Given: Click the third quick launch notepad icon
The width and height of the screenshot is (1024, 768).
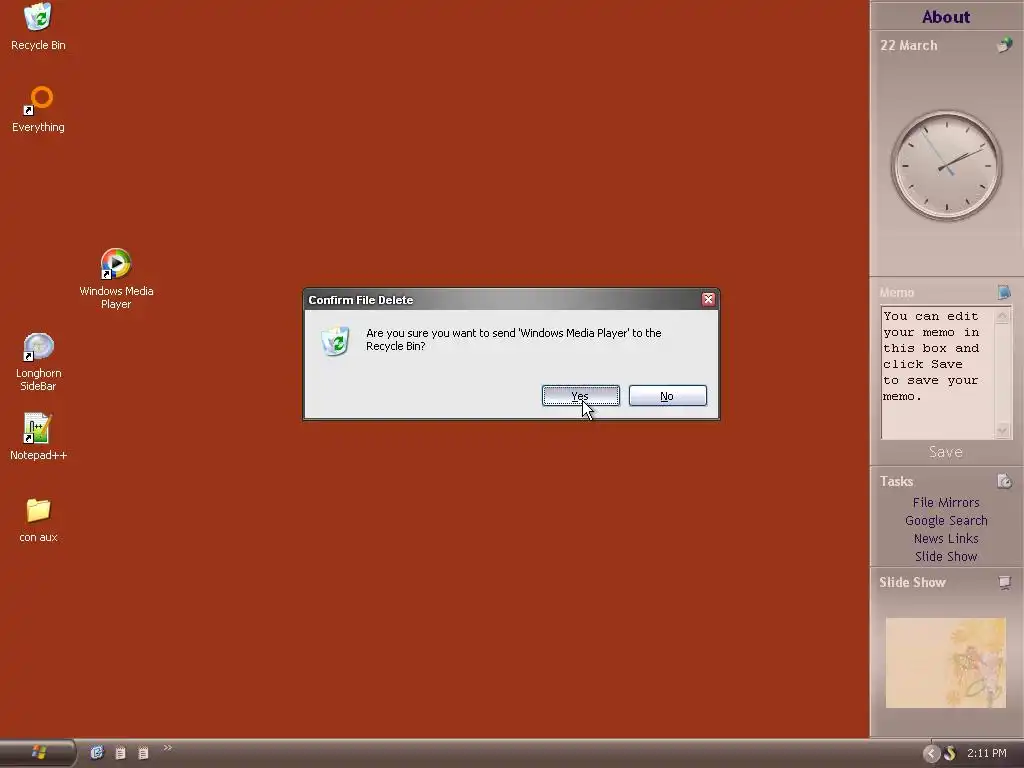Looking at the screenshot, I should coord(143,753).
